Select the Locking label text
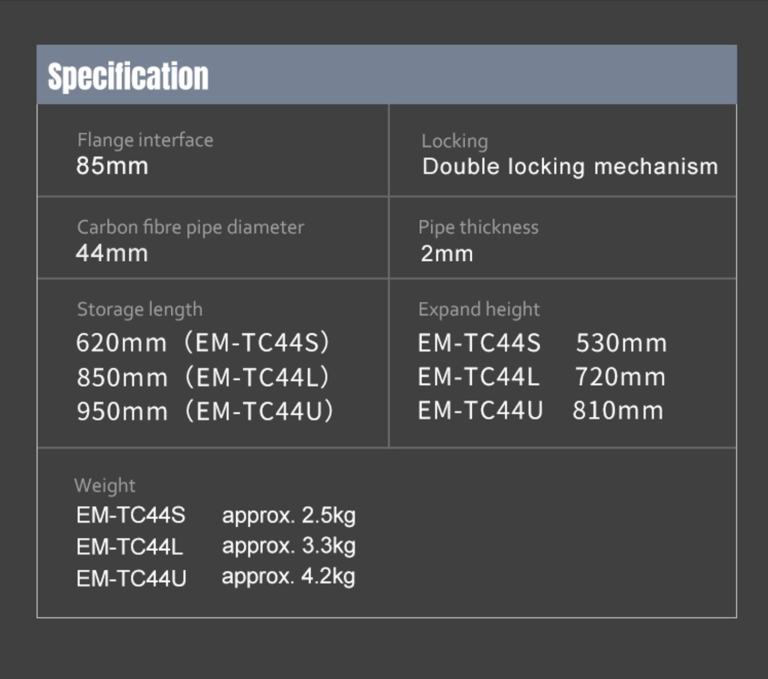This screenshot has width=768, height=679. (455, 141)
